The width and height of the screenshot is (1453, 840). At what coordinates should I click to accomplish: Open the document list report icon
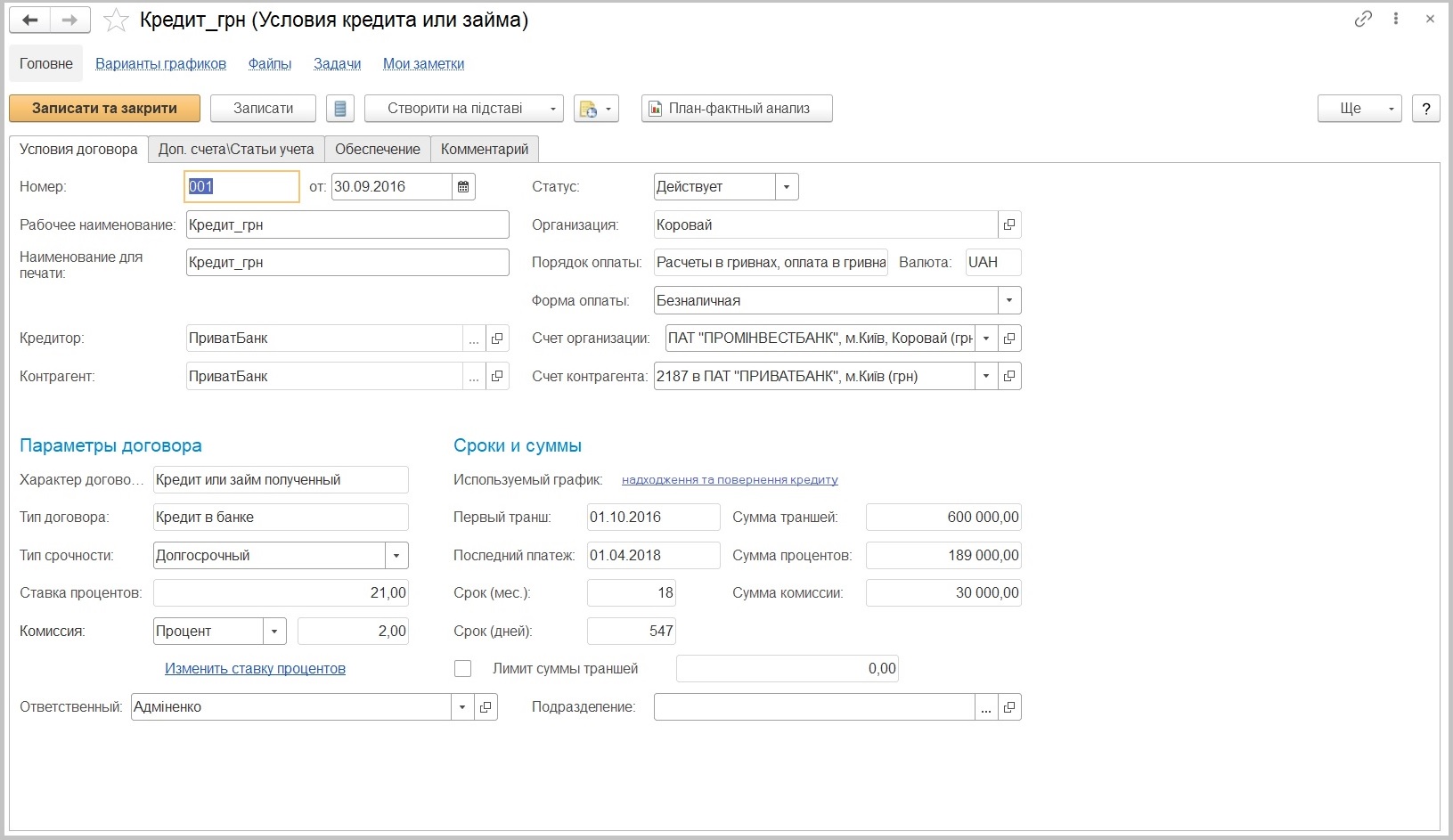(339, 109)
